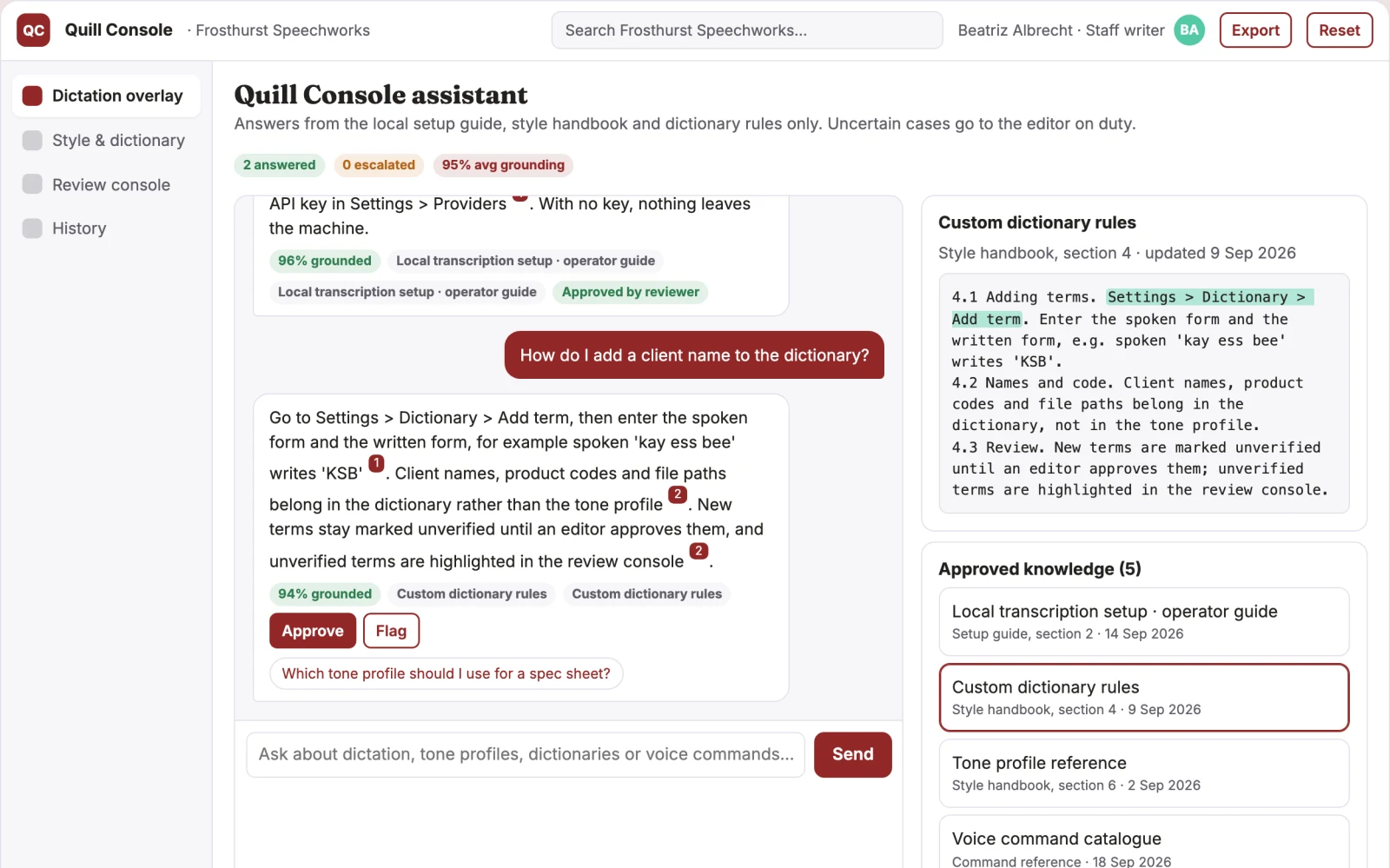Click the Export button
The image size is (1390, 868).
point(1255,30)
